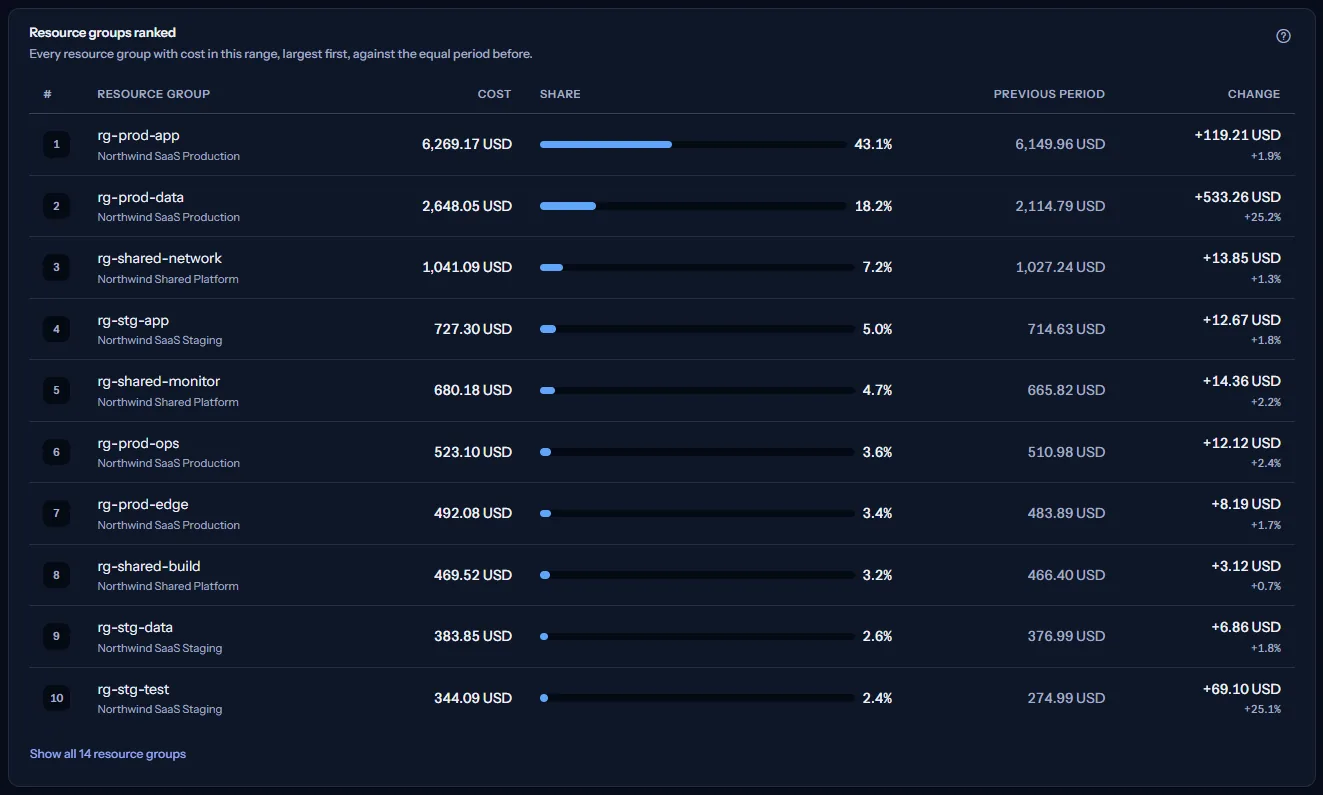Click the CHANGE column header
The image size is (1323, 795).
pos(1254,94)
